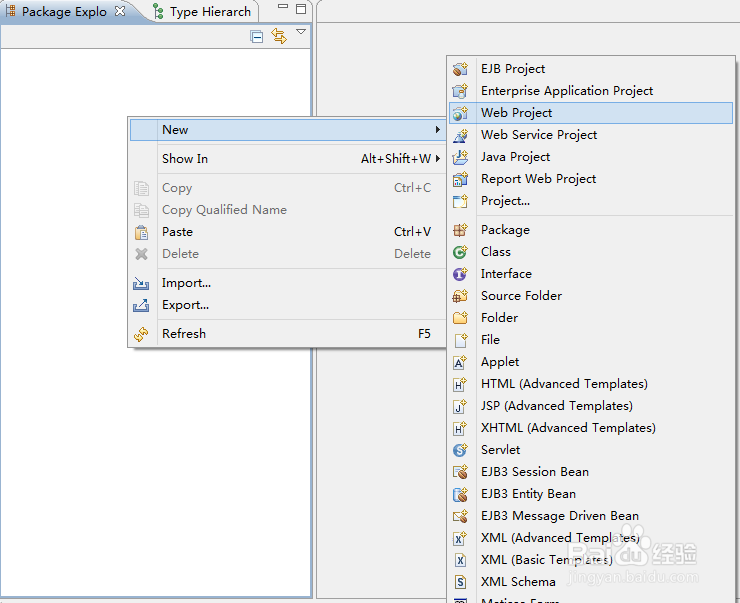Open the Package Explorer view menu triangle
The width and height of the screenshot is (740, 603).
pos(301,32)
